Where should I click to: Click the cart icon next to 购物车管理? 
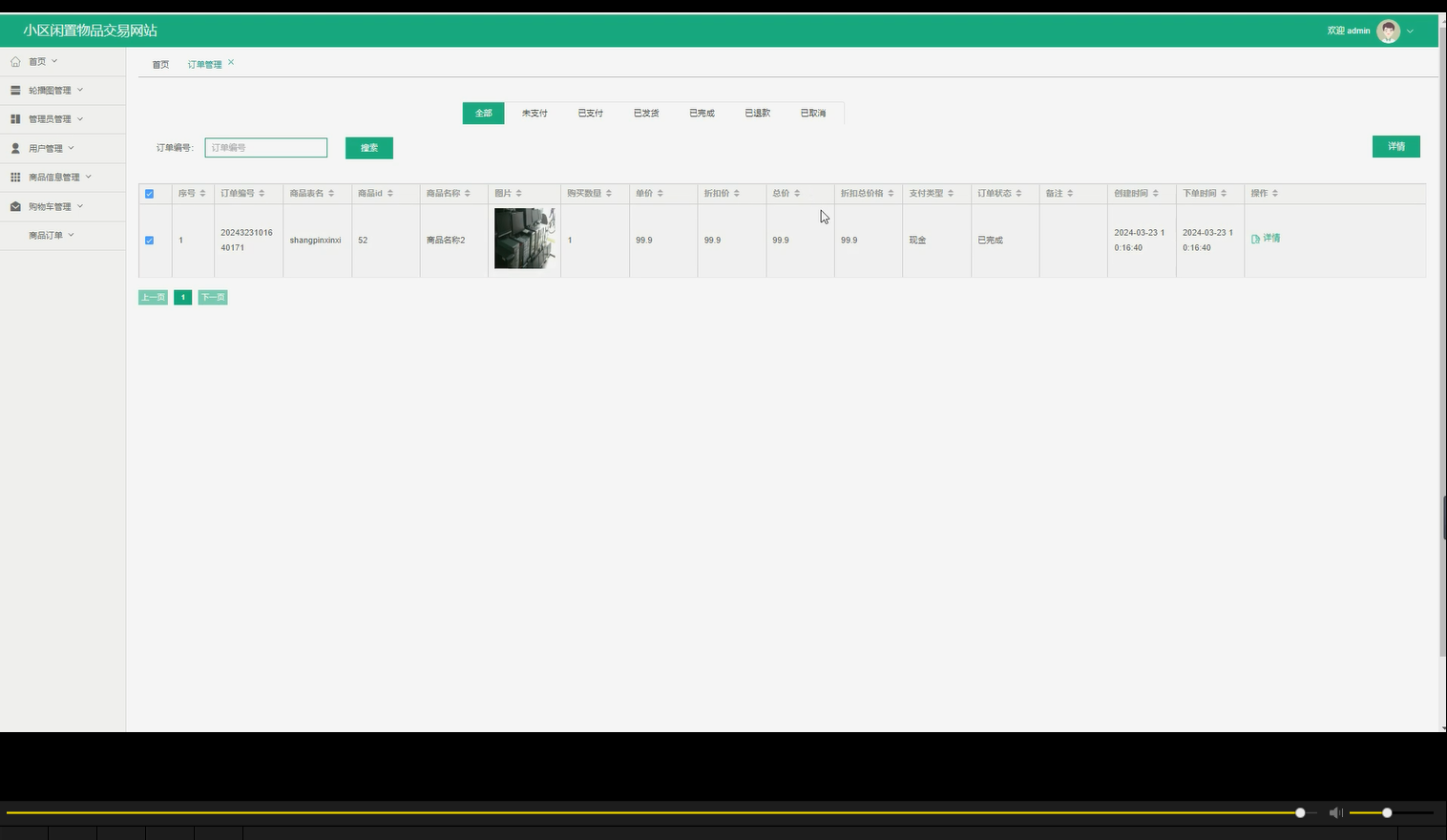(x=14, y=205)
